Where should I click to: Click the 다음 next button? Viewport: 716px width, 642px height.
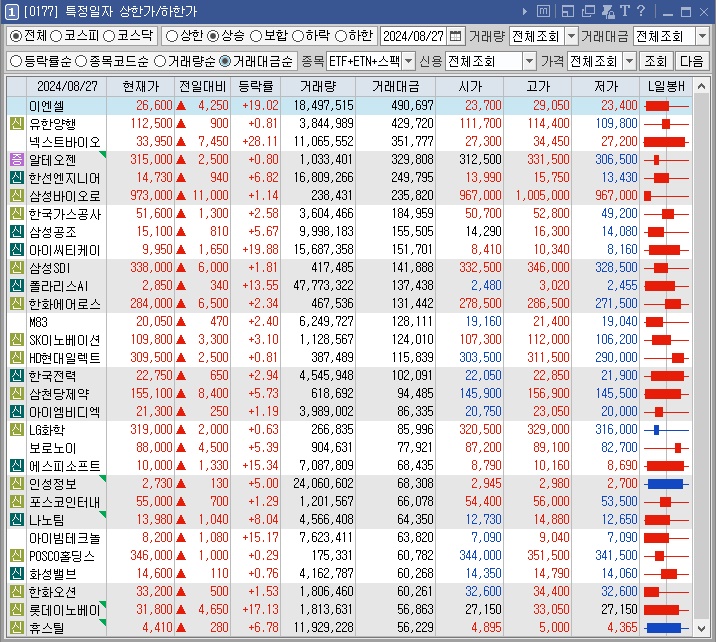tap(691, 61)
